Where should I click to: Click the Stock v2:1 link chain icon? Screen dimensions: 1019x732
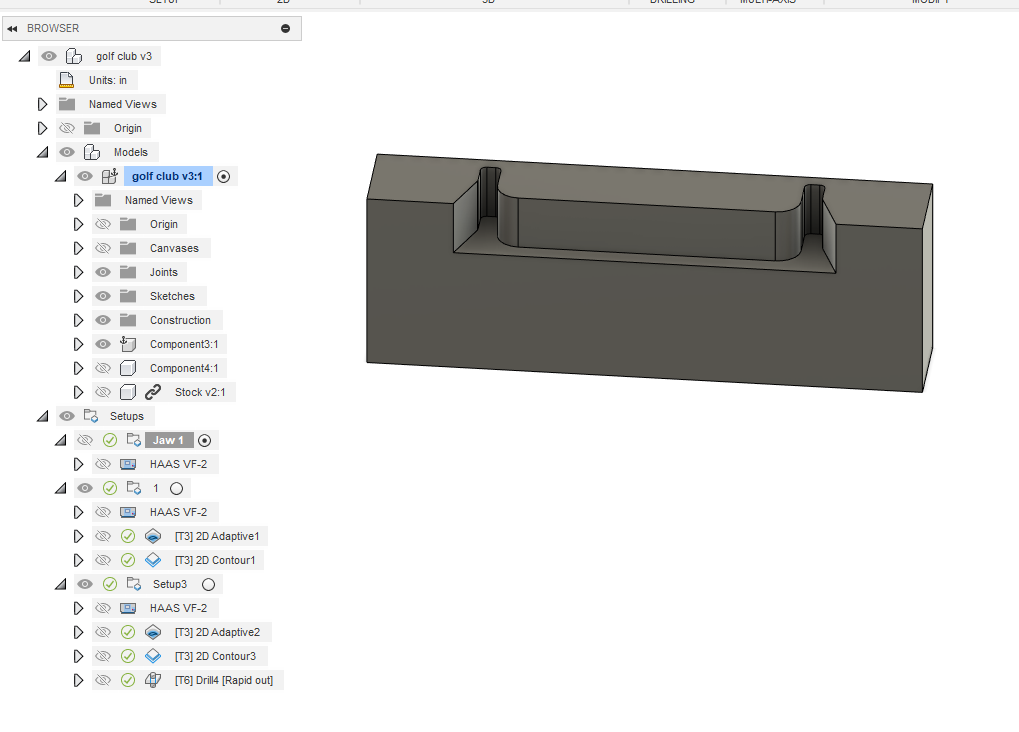click(x=153, y=392)
